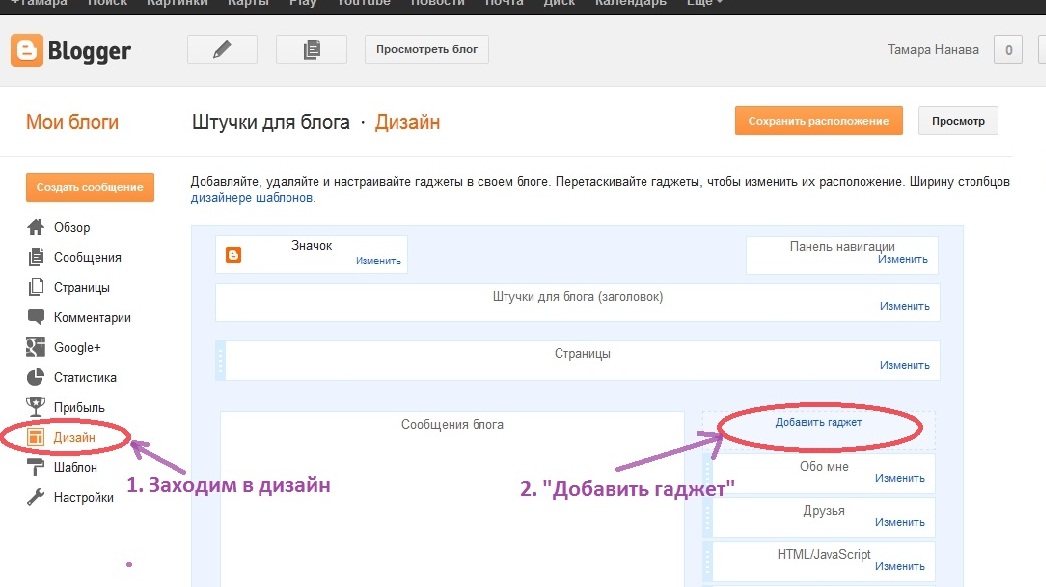This screenshot has width=1046, height=587.
Task: Open Обзор in the sidebar
Action: 72,227
